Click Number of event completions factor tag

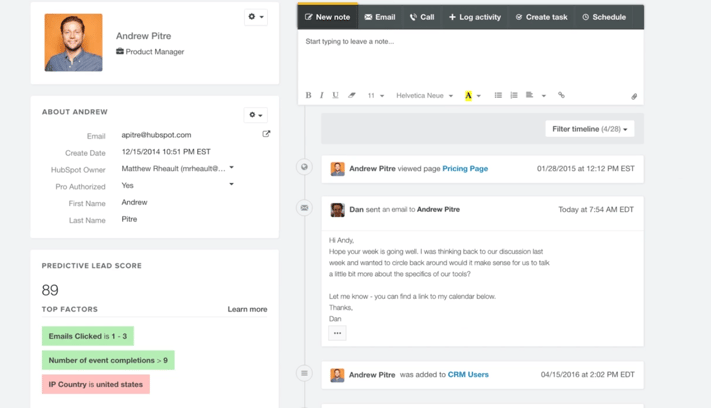(108, 360)
